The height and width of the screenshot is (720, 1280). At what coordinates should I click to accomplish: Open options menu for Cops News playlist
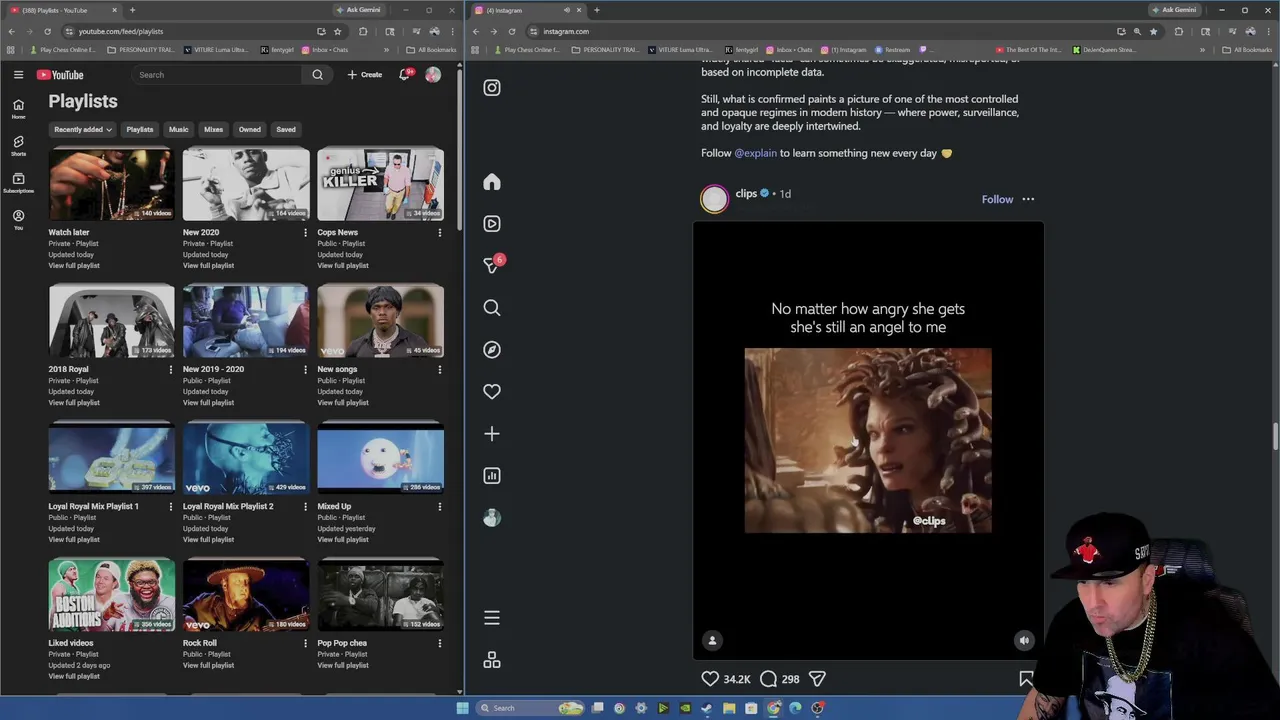439,233
